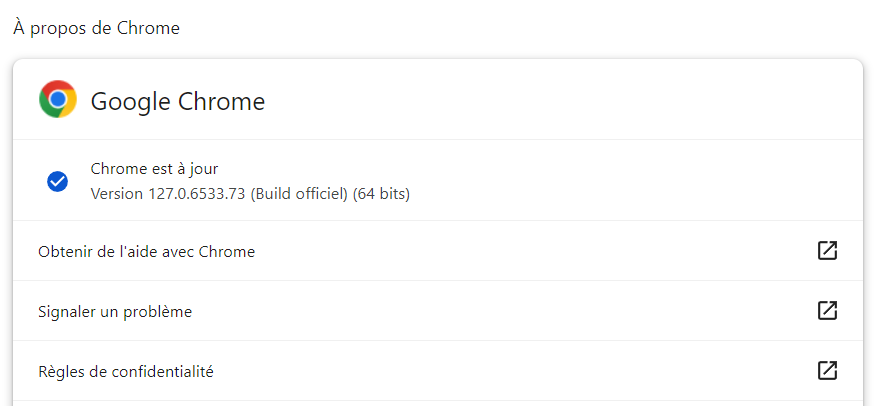Select the "Signaler un problème" row label
Viewport: 878px width, 406px height.
tap(115, 312)
